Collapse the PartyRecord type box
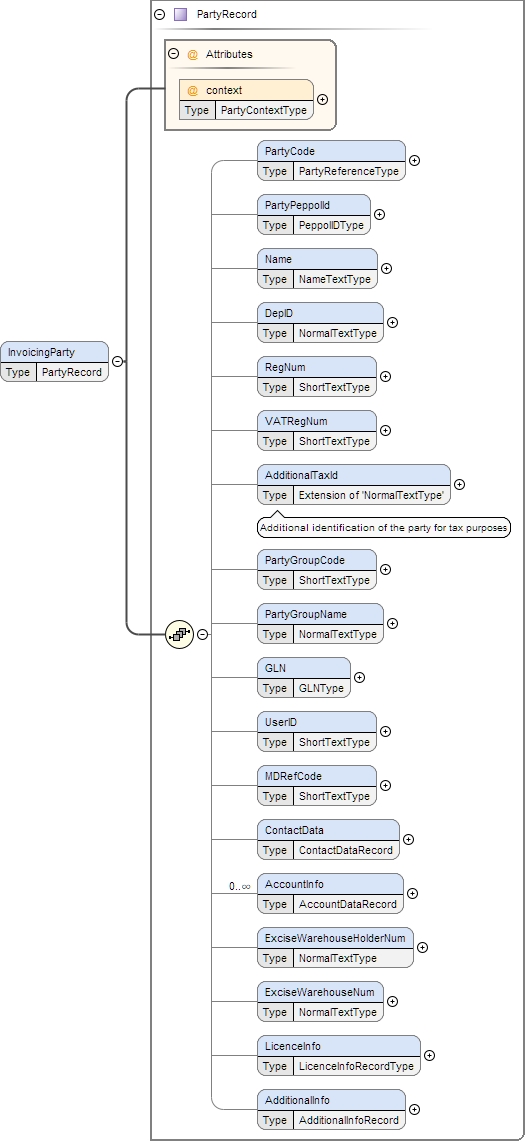This screenshot has width=526, height=1142. (160, 14)
